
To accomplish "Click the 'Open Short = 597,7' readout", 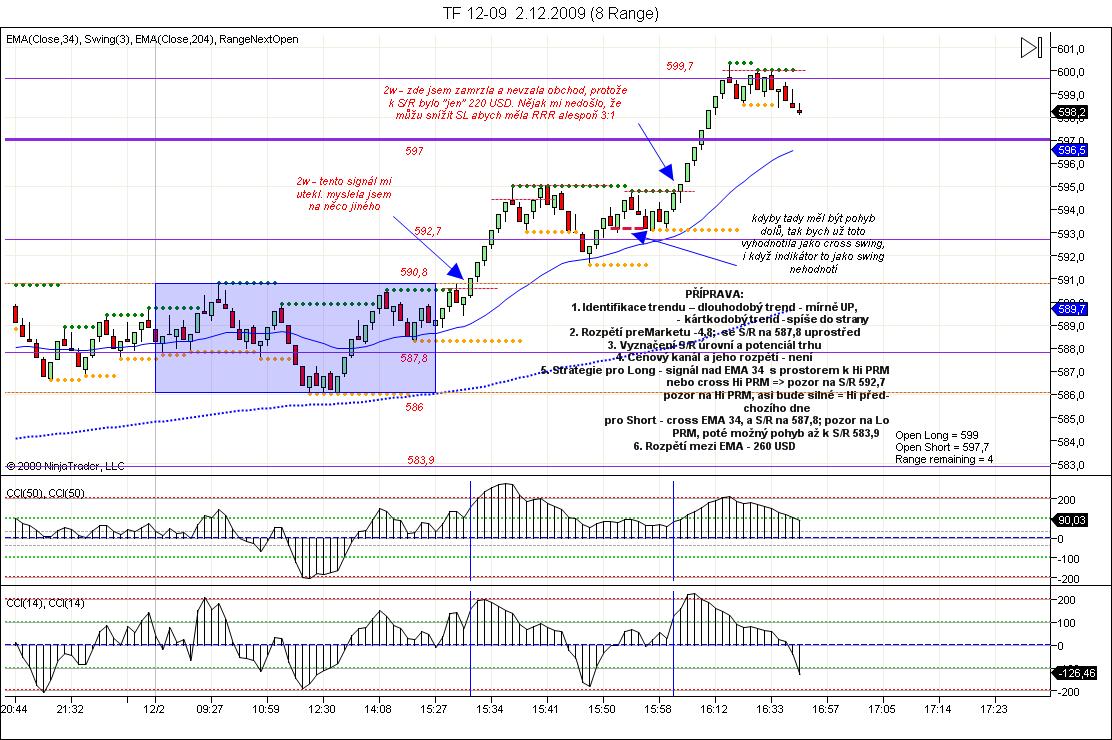I will tap(942, 447).
